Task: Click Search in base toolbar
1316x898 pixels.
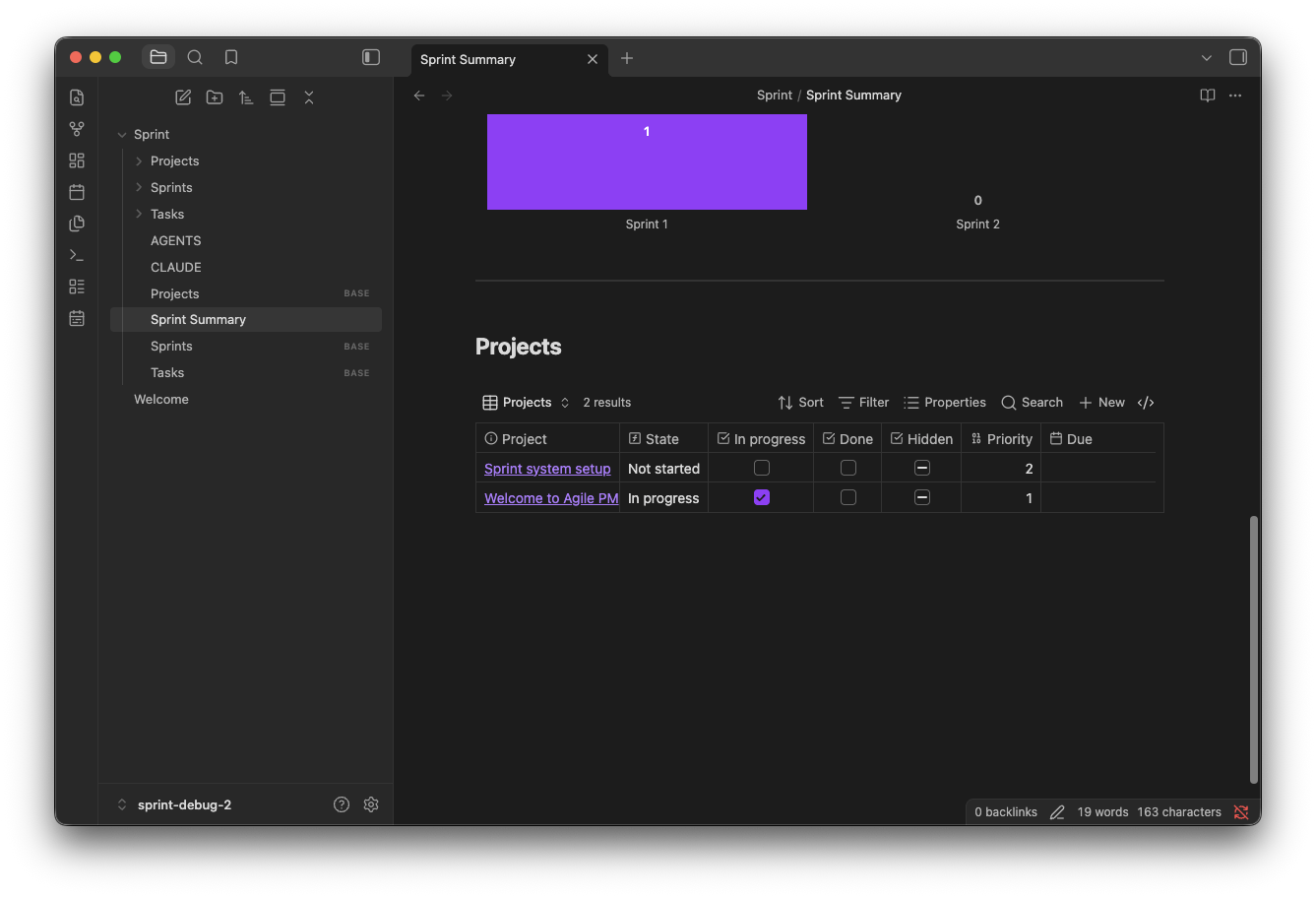Action: [x=1032, y=403]
